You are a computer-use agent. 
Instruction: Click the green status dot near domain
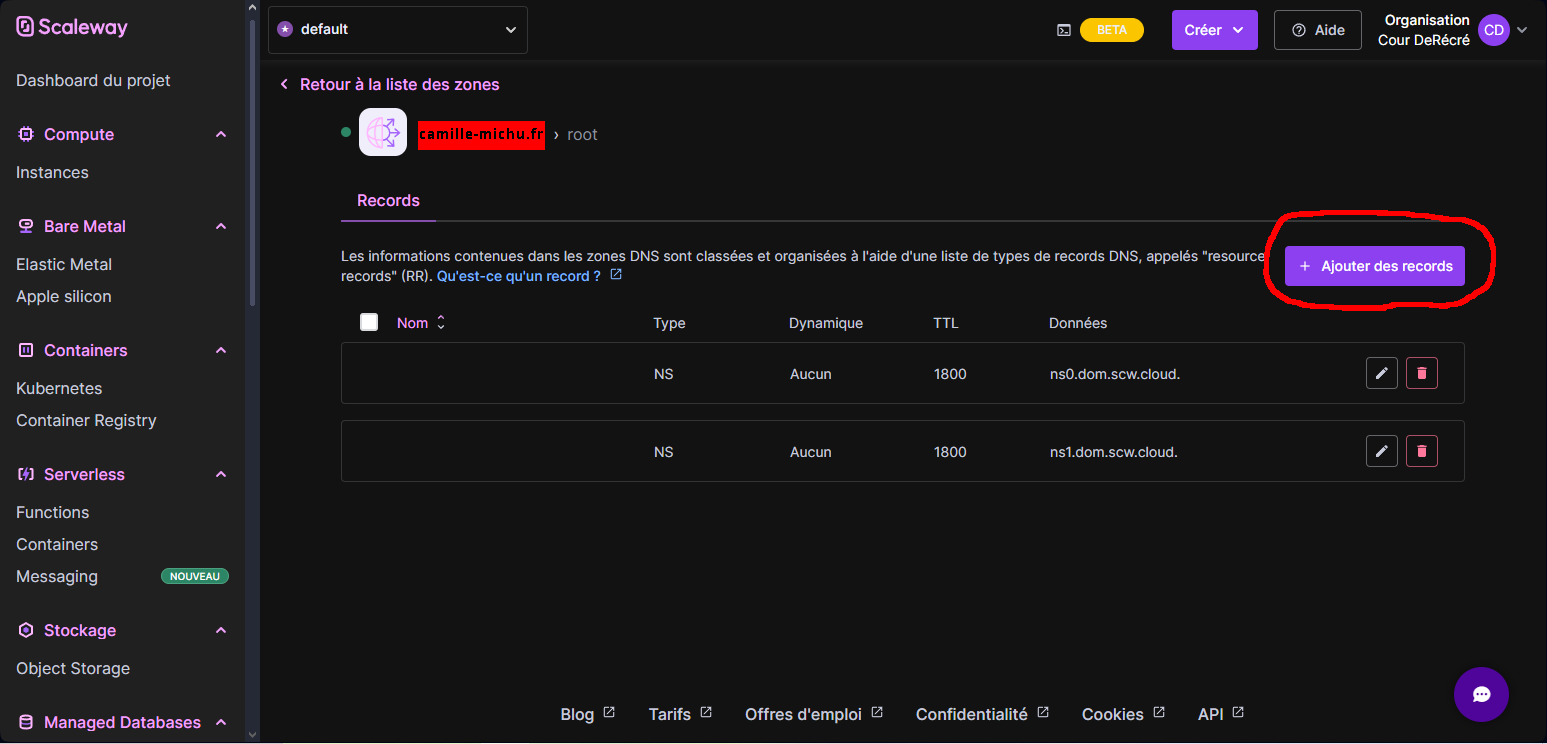tap(346, 132)
